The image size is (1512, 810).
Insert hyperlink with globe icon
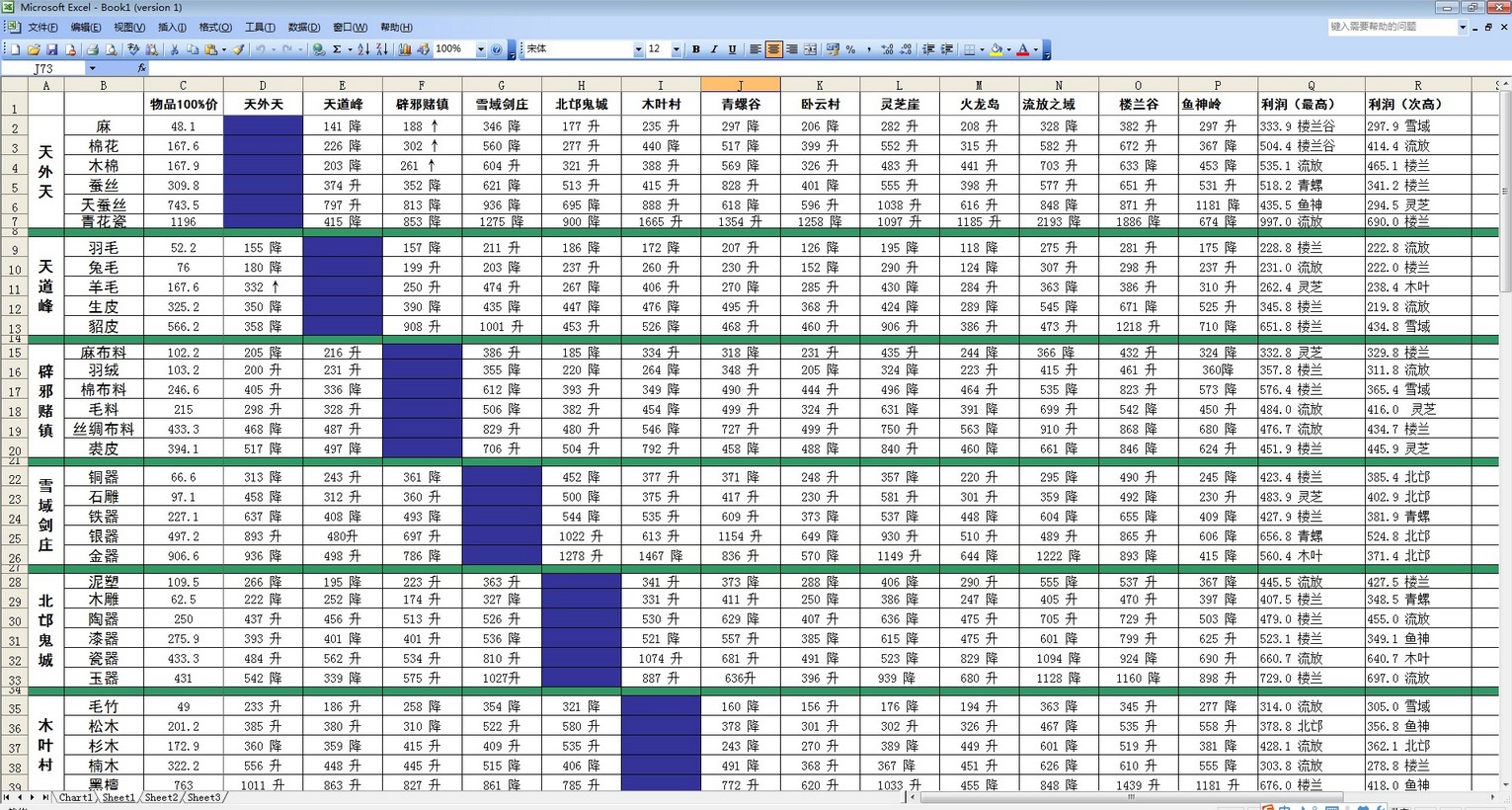[318, 49]
